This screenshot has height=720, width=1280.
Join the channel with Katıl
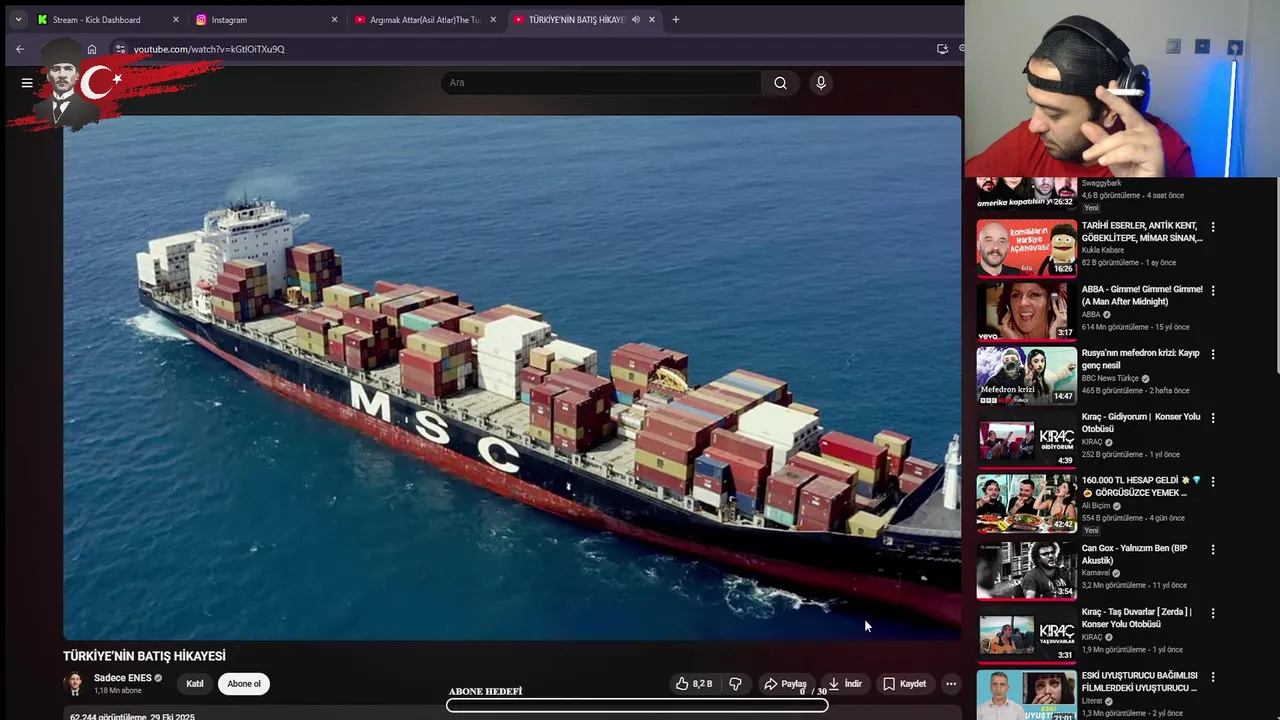coord(195,684)
